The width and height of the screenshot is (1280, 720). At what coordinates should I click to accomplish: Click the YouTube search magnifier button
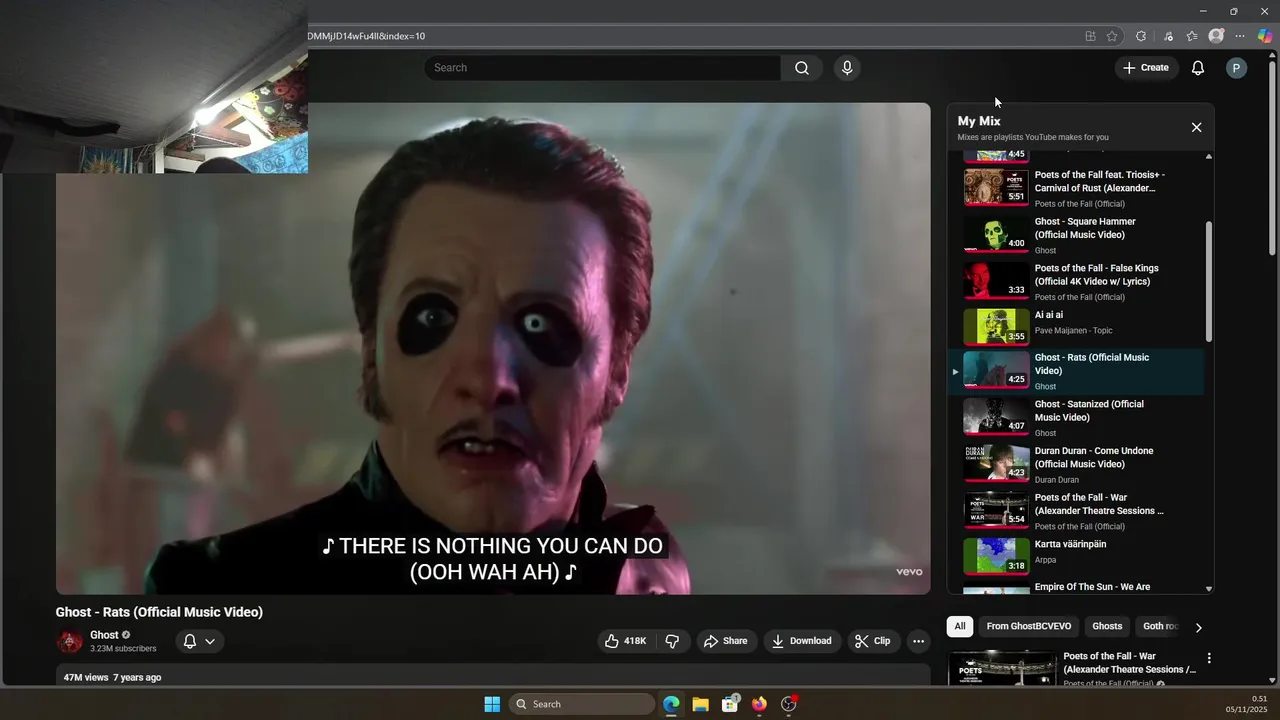point(802,68)
